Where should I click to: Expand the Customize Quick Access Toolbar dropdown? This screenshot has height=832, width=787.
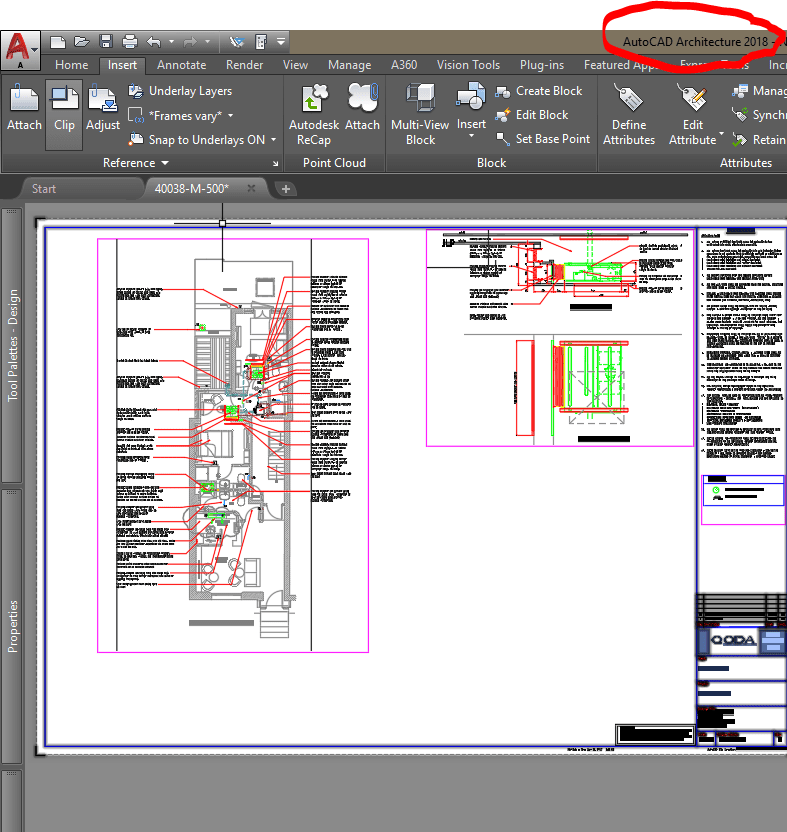pos(281,42)
